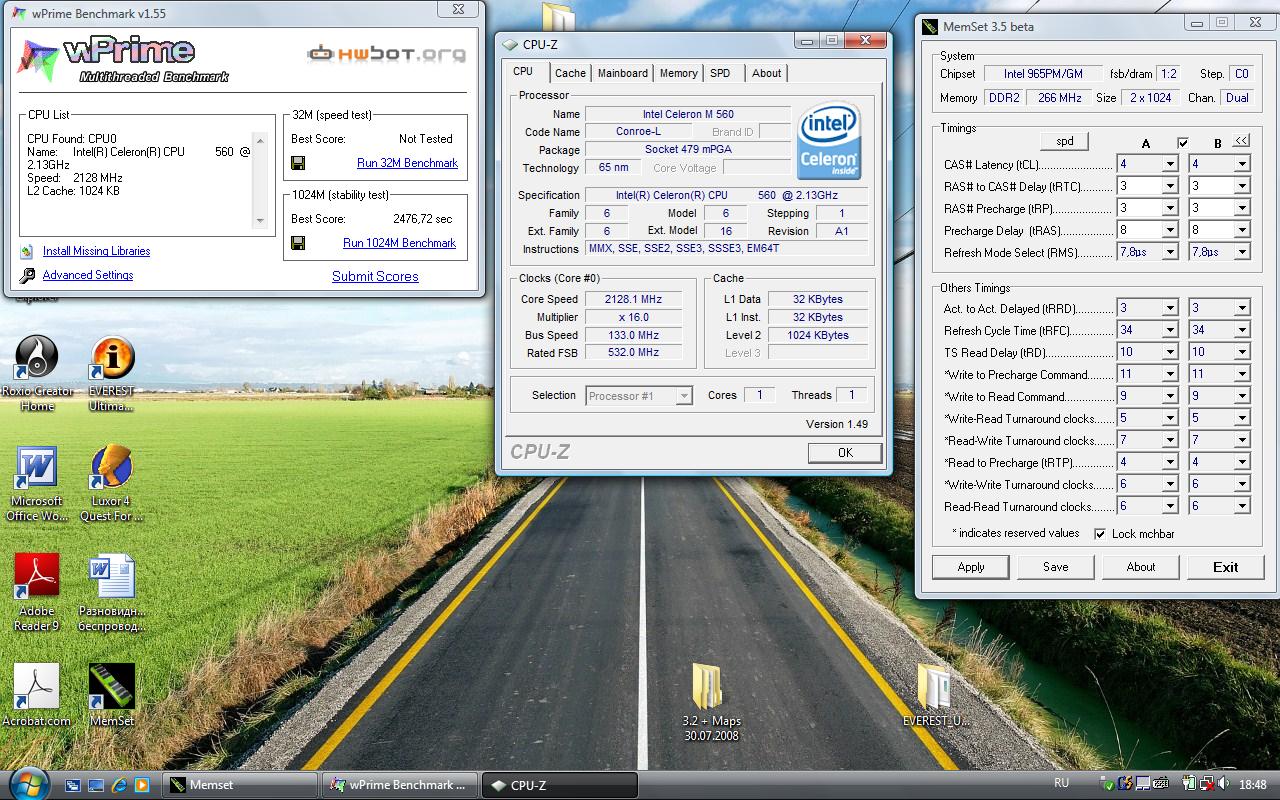This screenshot has width=1280, height=800.
Task: Switch to CPU-Z Cache tab
Action: click(x=570, y=73)
